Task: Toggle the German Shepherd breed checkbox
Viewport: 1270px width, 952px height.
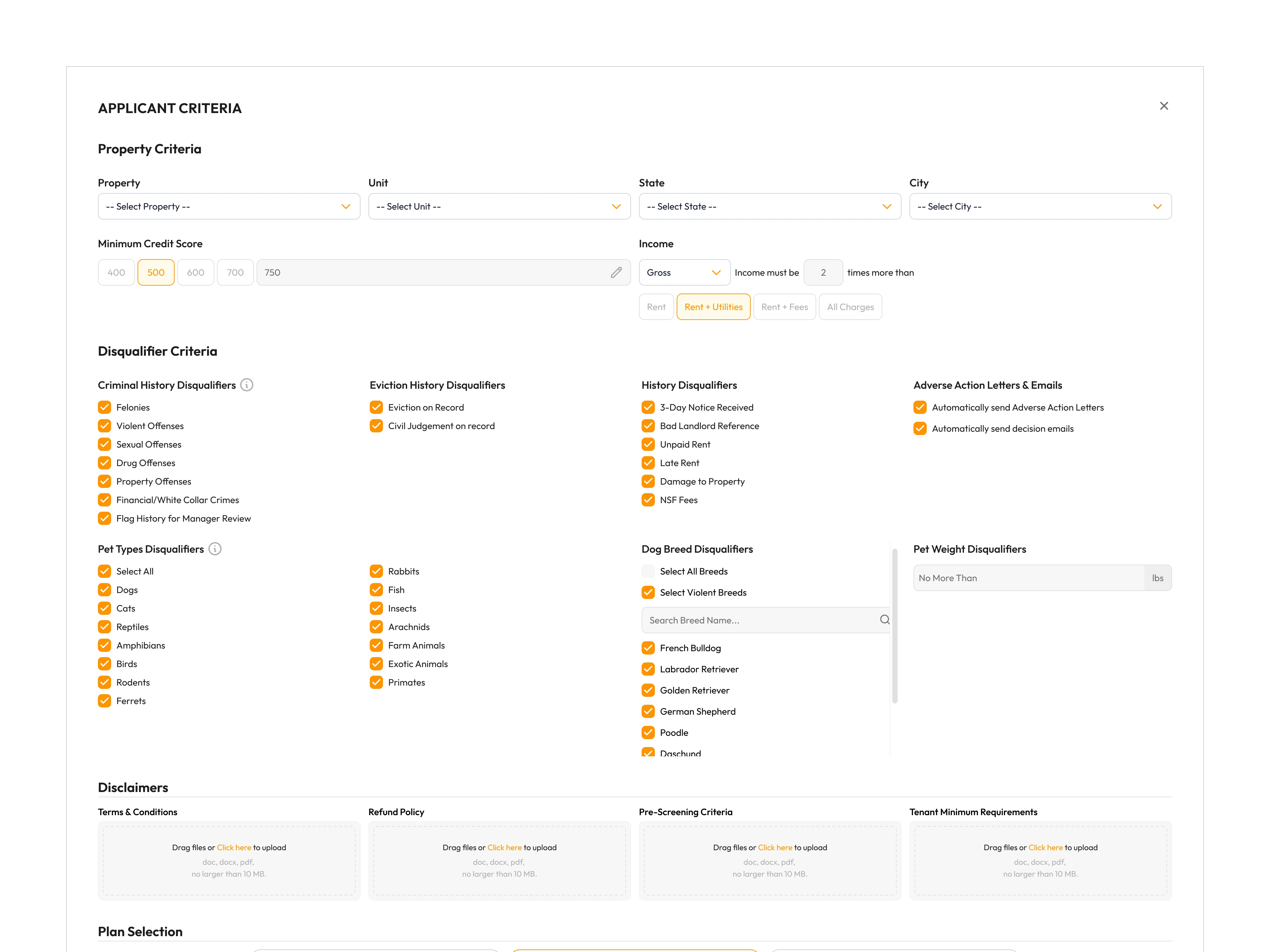Action: [x=648, y=712]
